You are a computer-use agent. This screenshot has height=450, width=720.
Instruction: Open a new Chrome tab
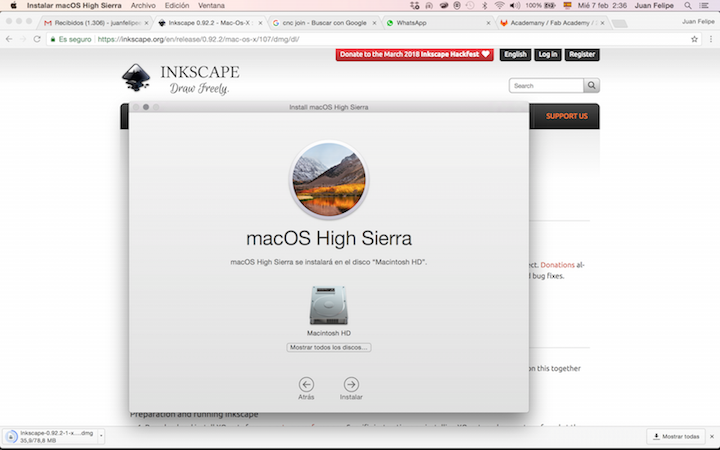619,23
